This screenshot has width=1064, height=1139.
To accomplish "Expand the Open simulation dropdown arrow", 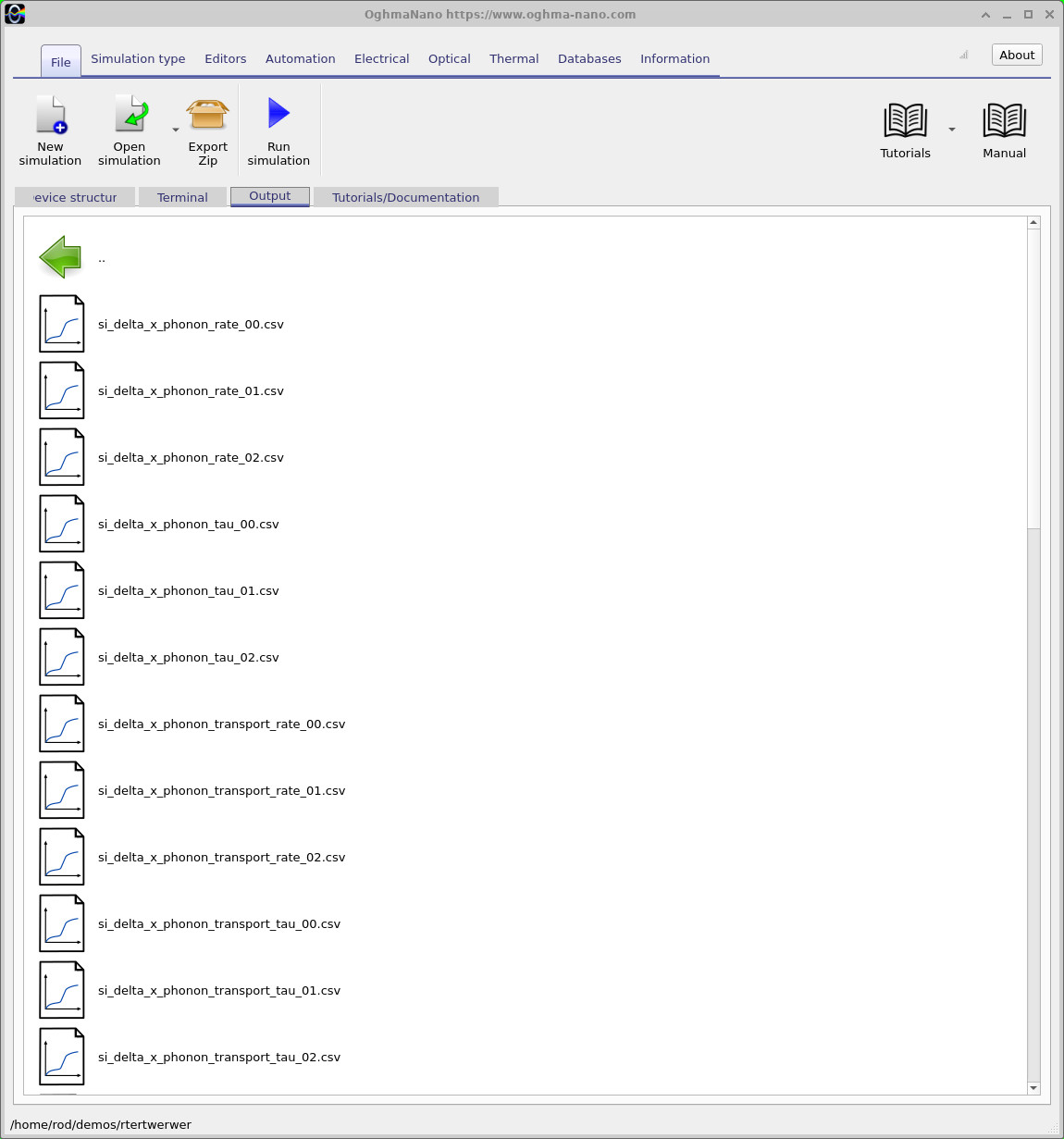I will 176,130.
